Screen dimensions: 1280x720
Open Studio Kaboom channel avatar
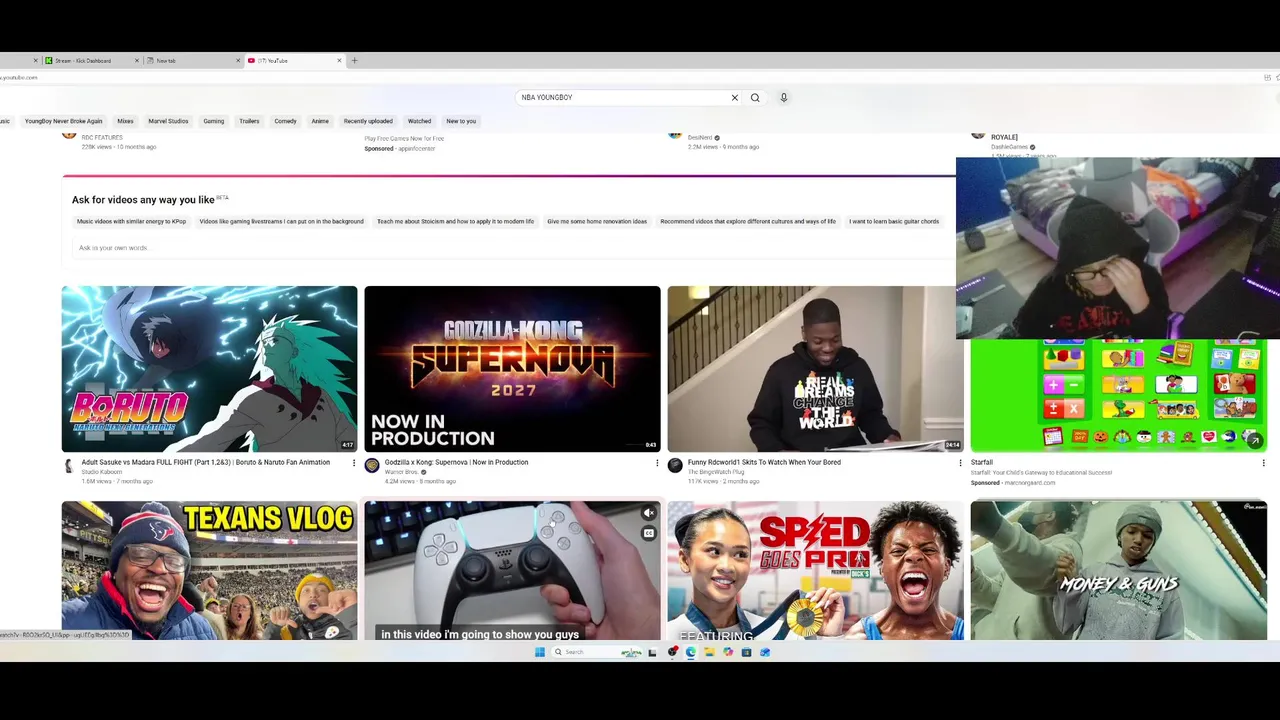click(69, 466)
